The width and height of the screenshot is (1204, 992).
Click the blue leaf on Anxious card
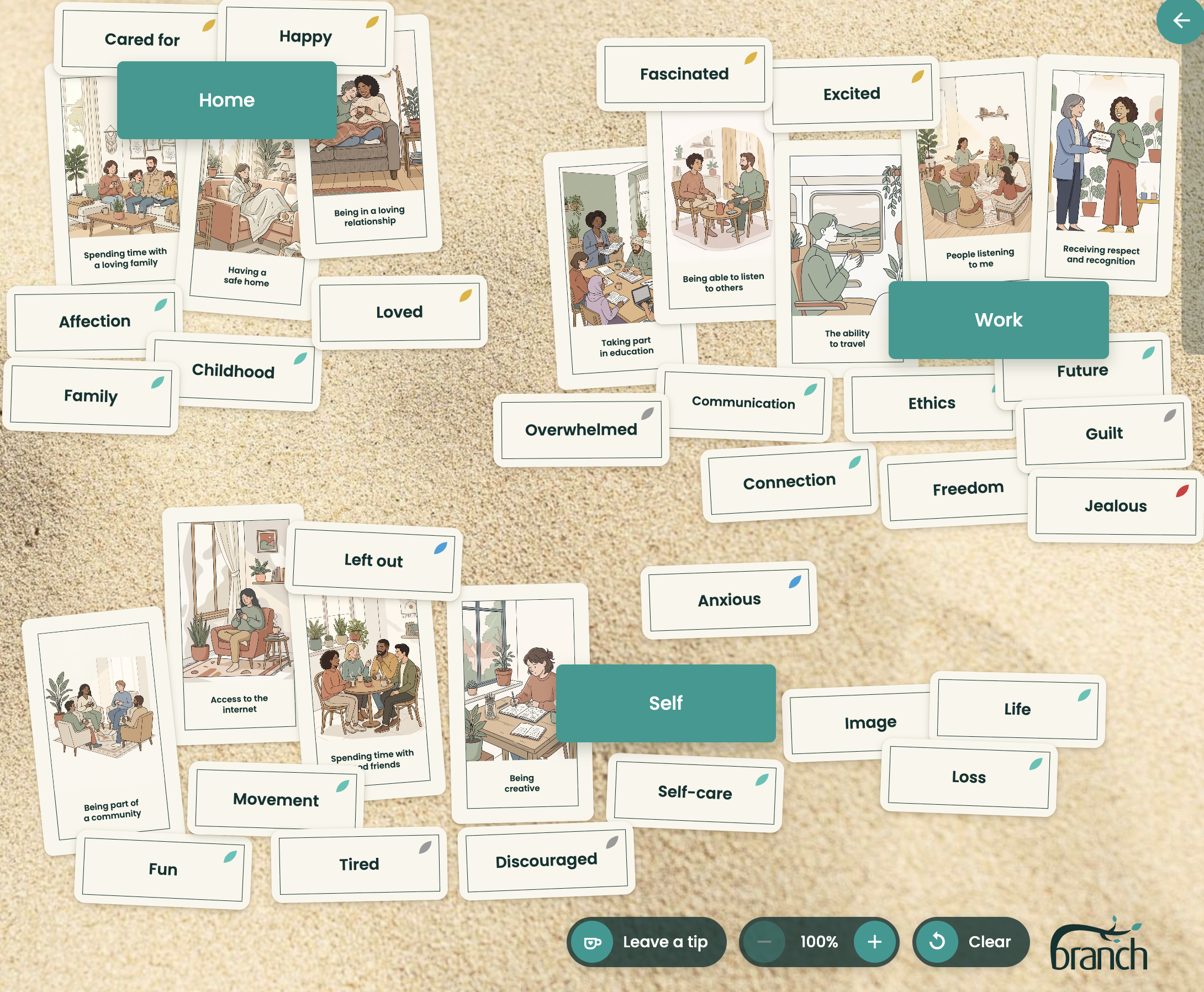click(795, 582)
